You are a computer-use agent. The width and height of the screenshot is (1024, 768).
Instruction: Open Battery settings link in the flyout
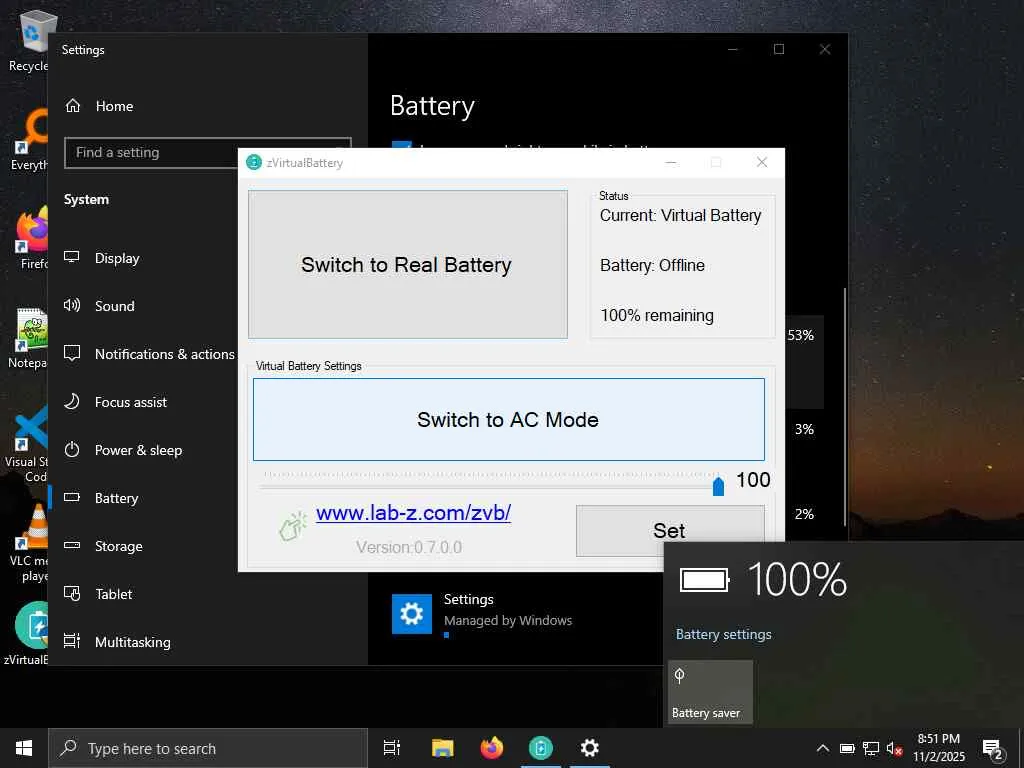(723, 634)
